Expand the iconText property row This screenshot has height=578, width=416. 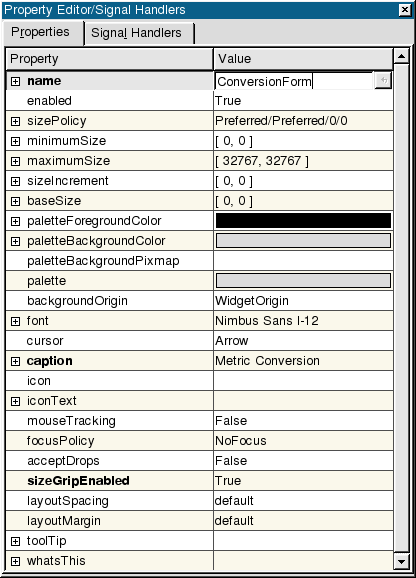(15, 401)
